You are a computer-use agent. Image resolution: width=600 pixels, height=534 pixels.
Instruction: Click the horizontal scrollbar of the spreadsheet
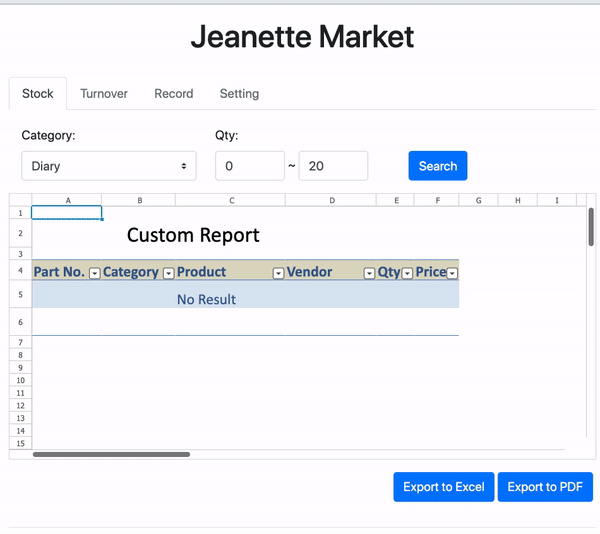(111, 454)
